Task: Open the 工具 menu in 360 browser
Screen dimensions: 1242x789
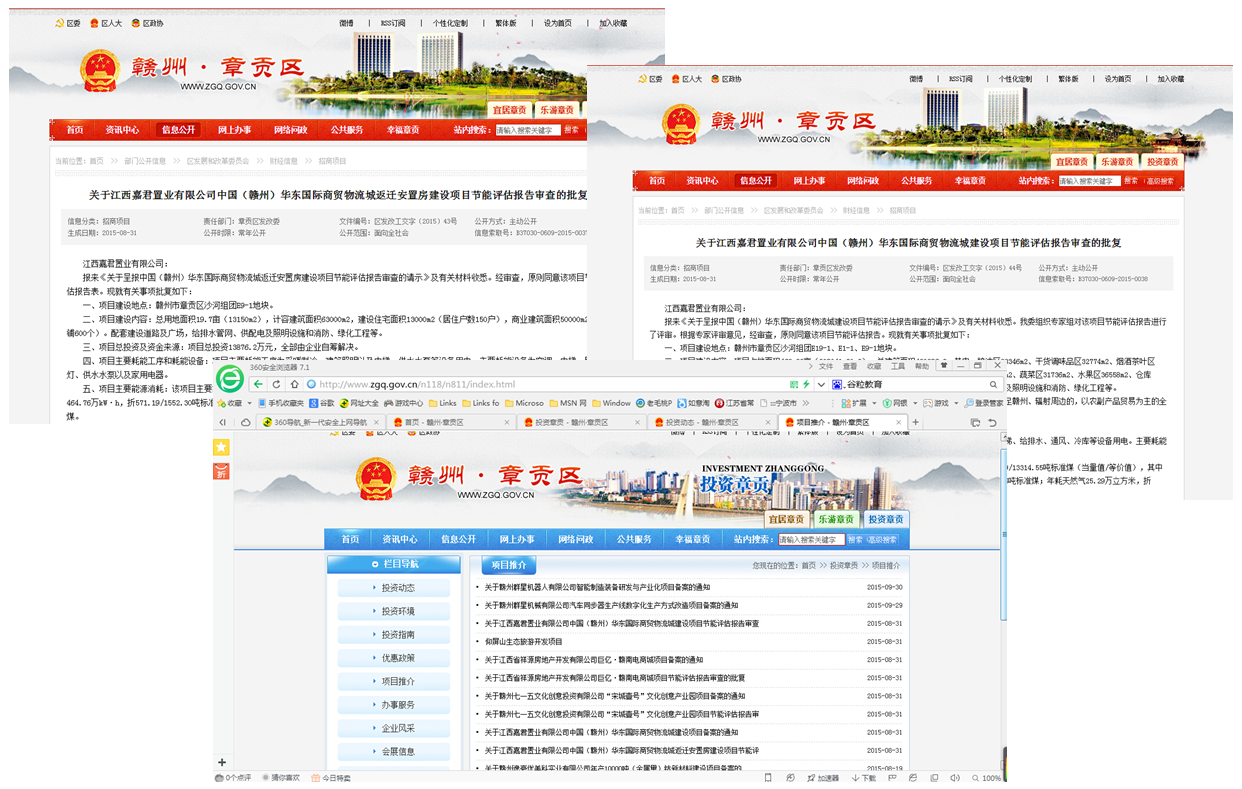Action: pos(898,367)
